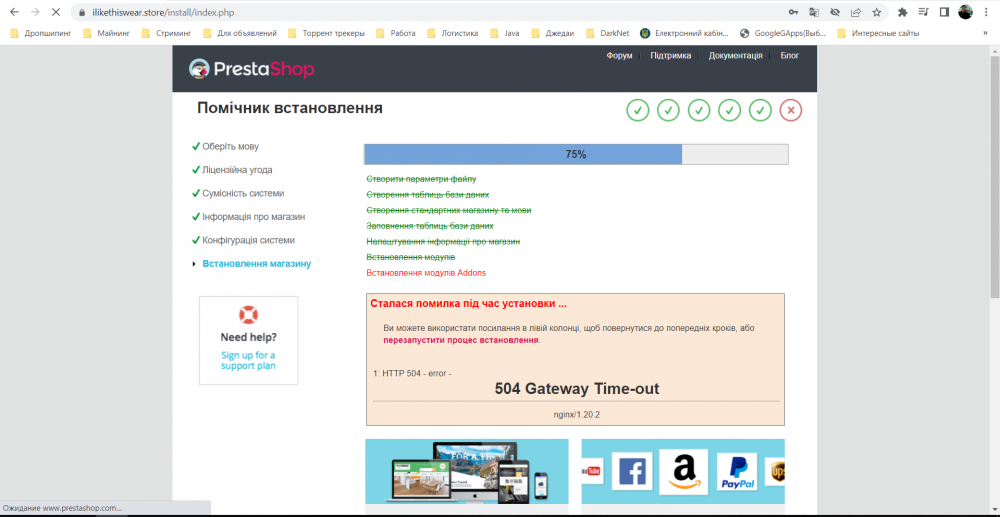Click the fifth green checkmark step circle
1000x517 pixels.
click(760, 110)
